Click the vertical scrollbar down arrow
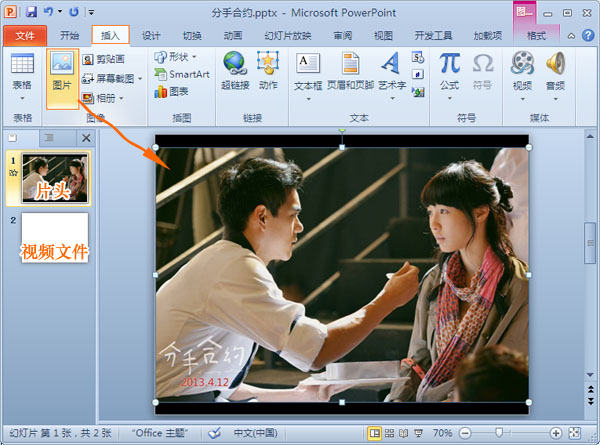 coord(590,374)
